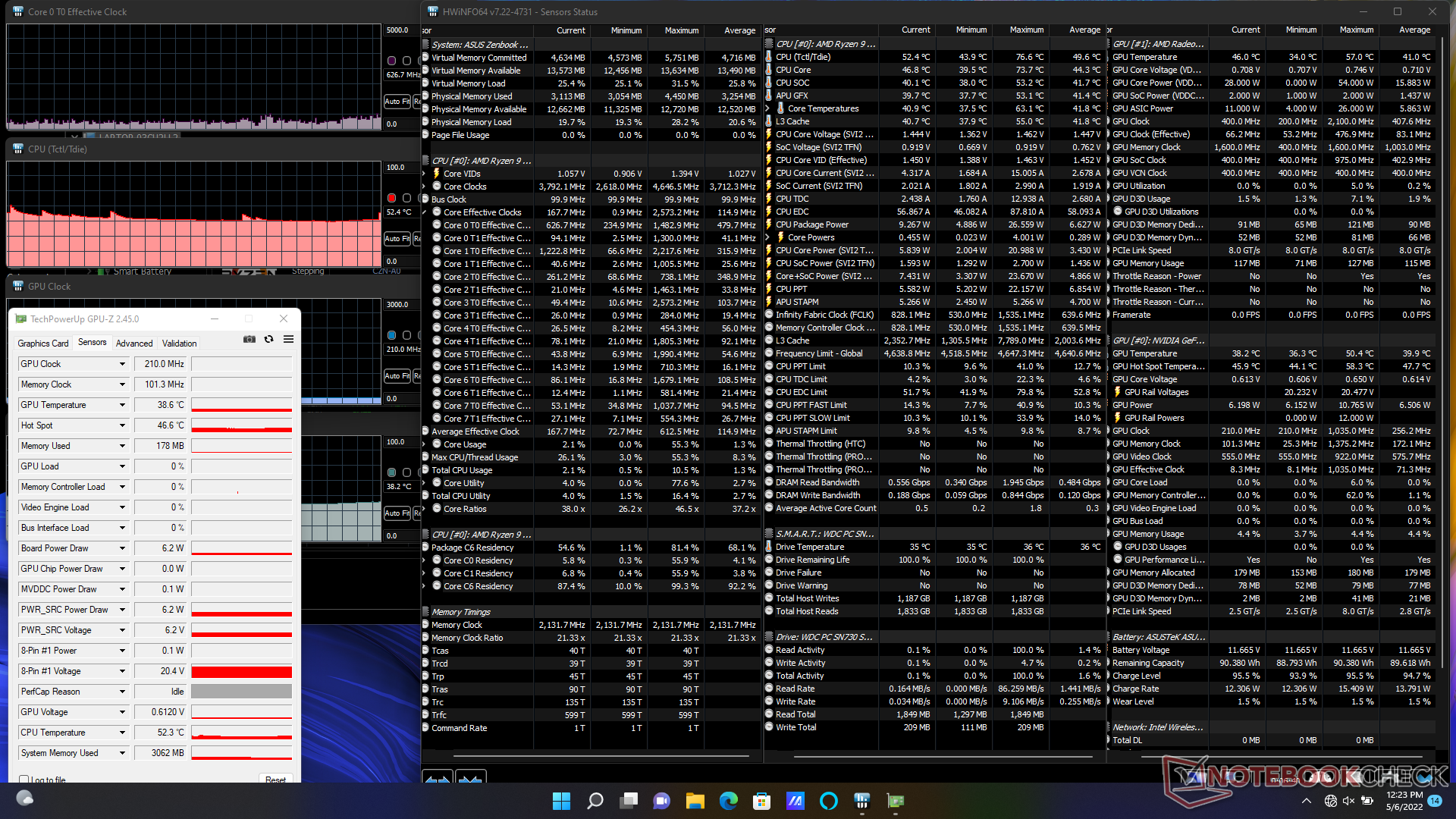Click the Reset button in GPU-Z

point(275,779)
